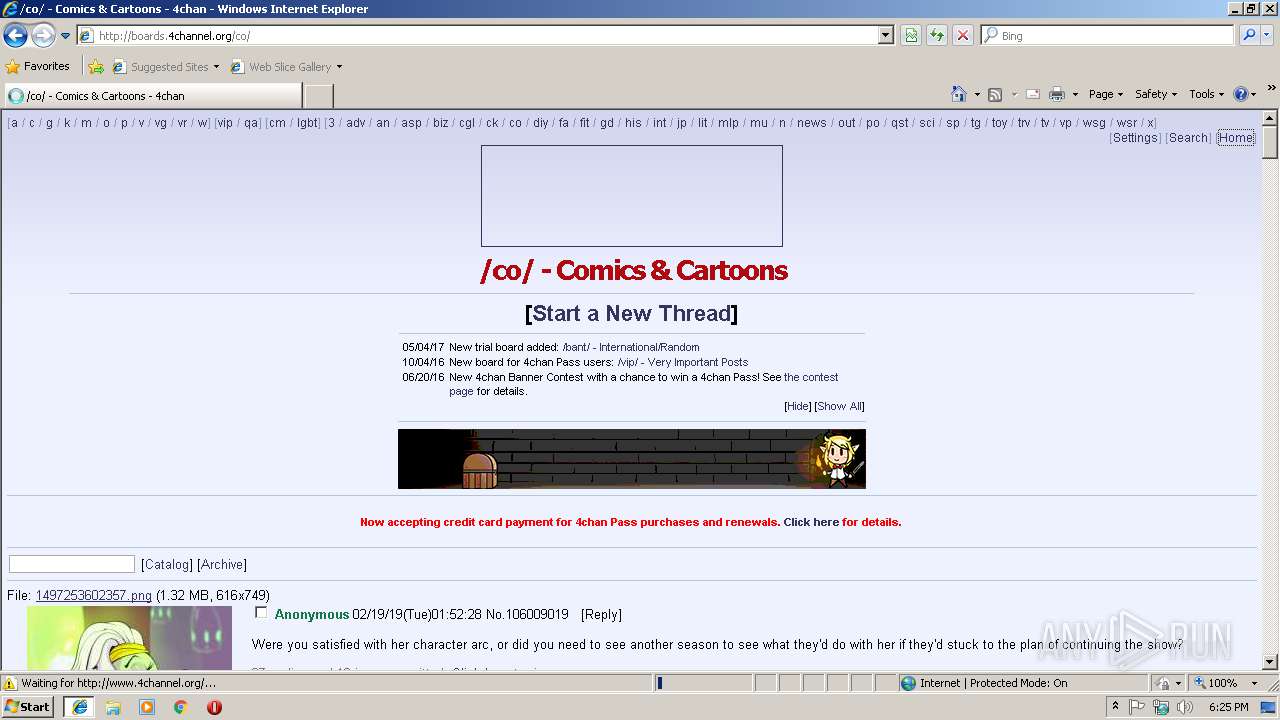The height and width of the screenshot is (720, 1280).
Task: Click Internet Explorer taskbar icon
Action: [79, 706]
